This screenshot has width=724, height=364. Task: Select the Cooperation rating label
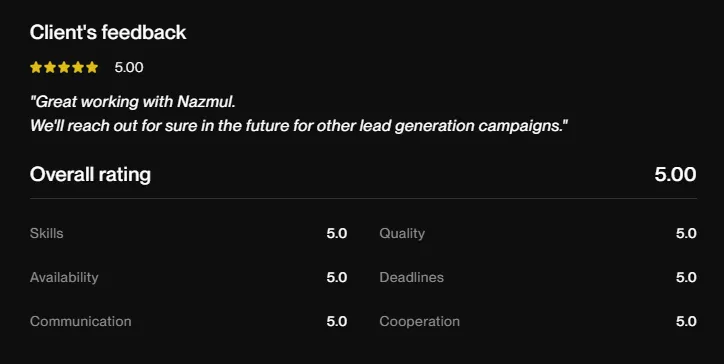tap(420, 322)
